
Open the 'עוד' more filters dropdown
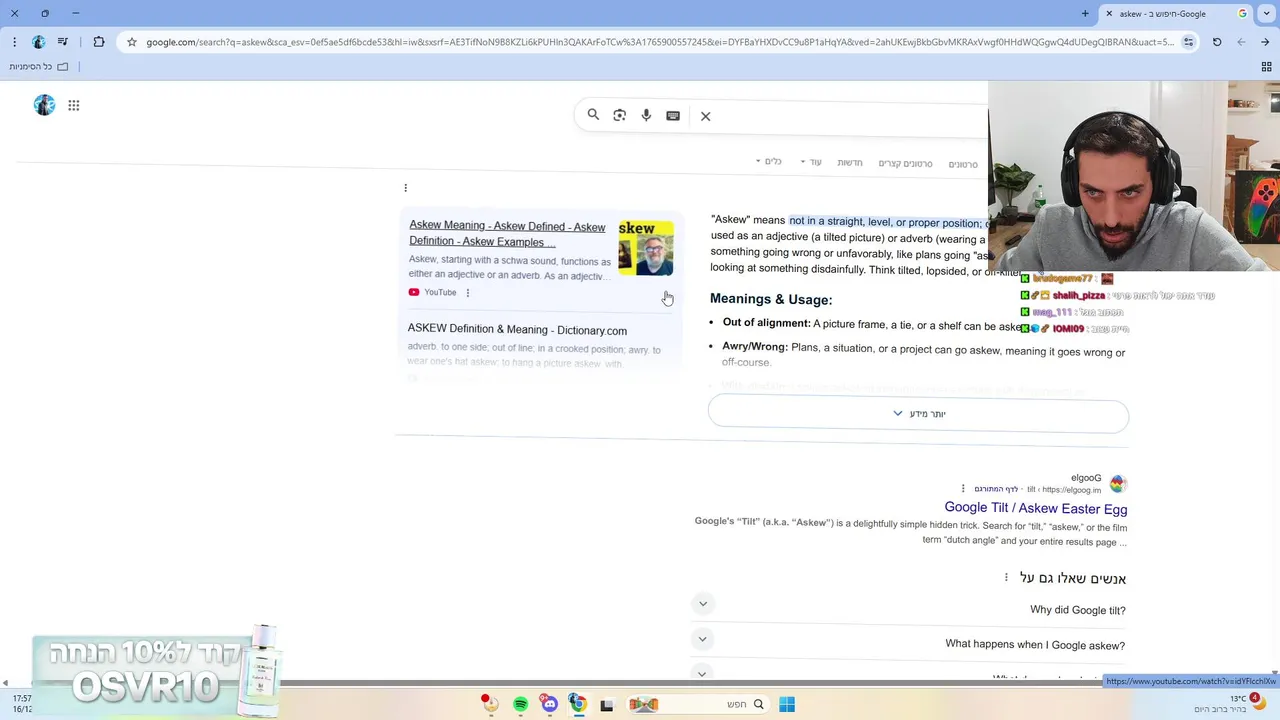811,162
